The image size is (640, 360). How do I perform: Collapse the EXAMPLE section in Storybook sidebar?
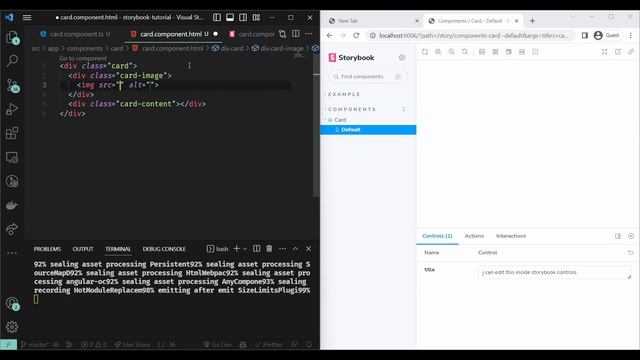click(x=343, y=94)
